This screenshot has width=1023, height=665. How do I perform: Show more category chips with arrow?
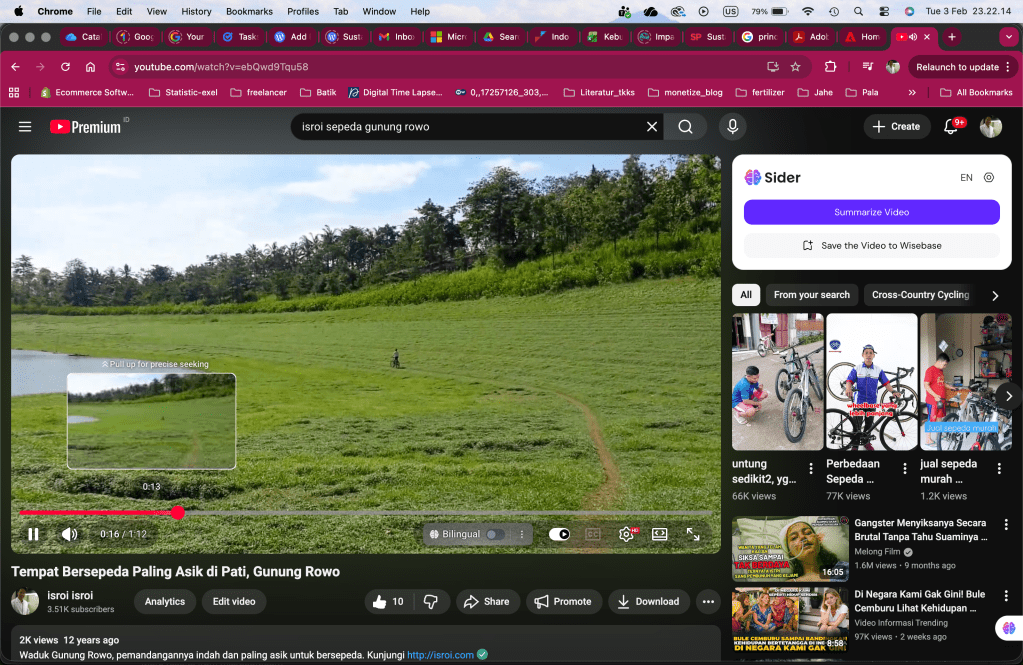[x=994, y=295]
